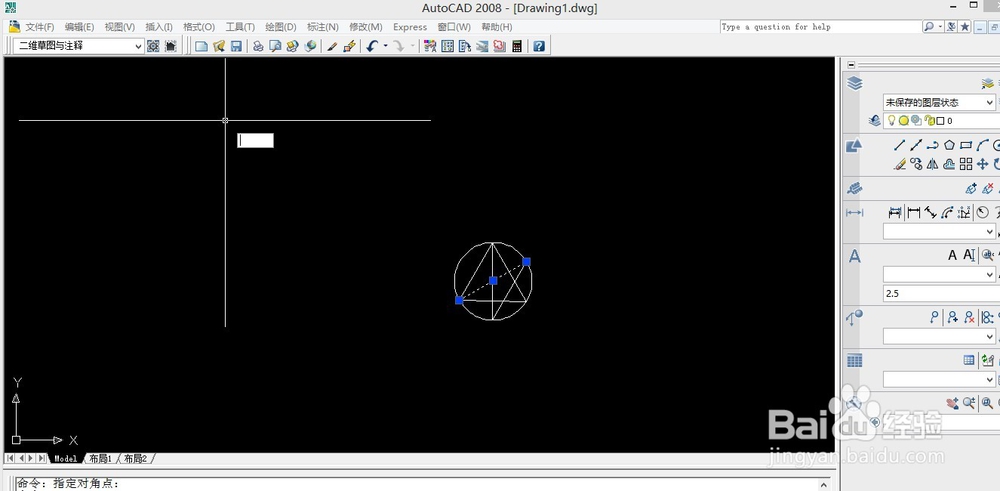Select the Erase tool

[899, 164]
